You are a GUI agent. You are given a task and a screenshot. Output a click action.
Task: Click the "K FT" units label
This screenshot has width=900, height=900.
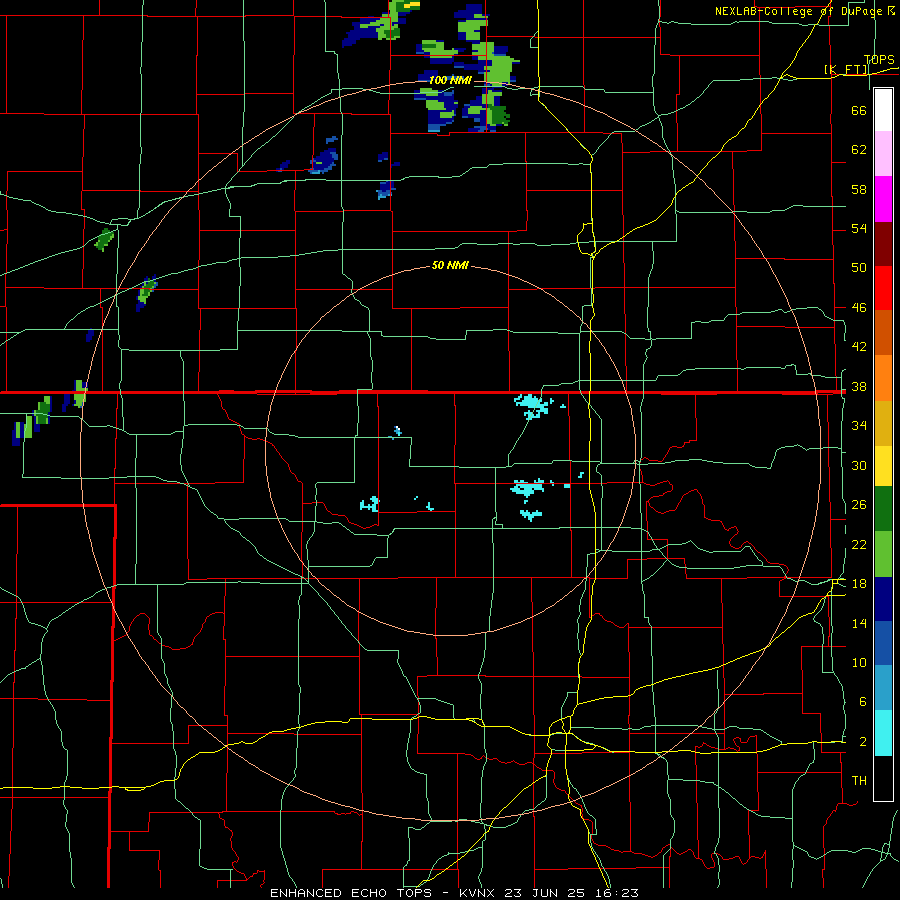pos(846,69)
